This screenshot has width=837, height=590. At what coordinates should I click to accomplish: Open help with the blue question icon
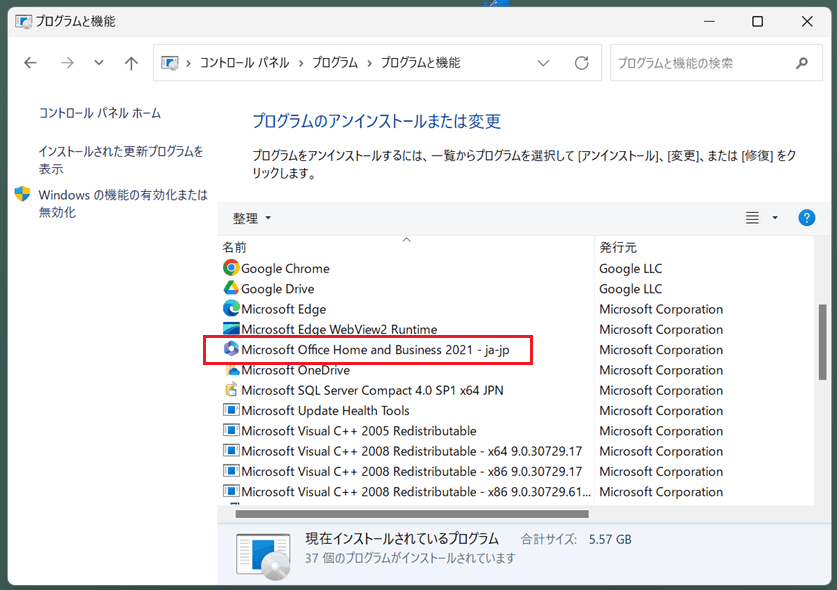click(807, 218)
